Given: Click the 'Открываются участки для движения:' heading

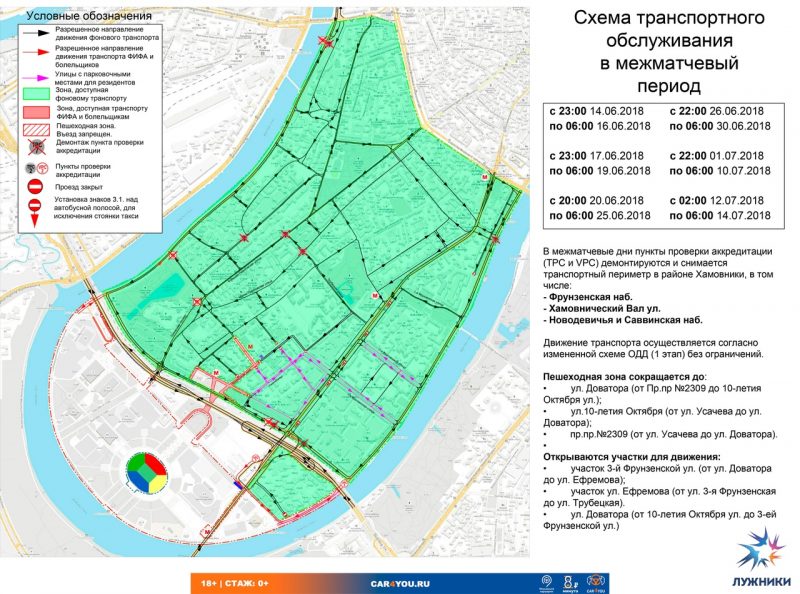Looking at the screenshot, I should pos(632,457).
